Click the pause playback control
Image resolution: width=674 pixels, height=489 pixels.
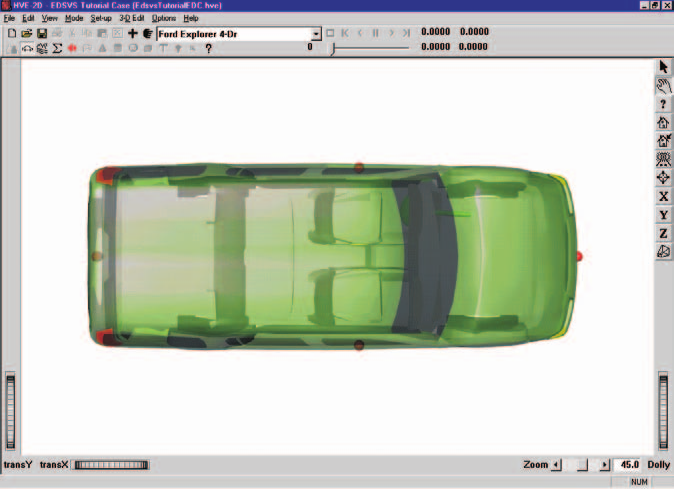(376, 33)
